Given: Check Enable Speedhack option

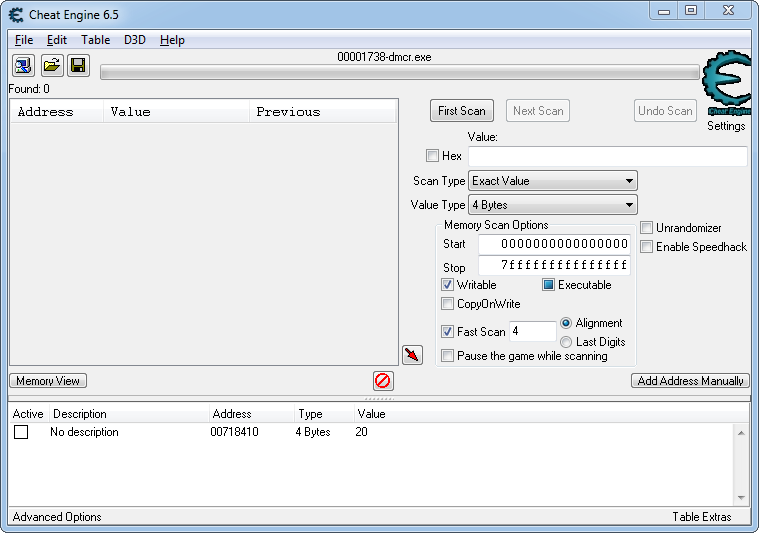Looking at the screenshot, I should point(646,246).
